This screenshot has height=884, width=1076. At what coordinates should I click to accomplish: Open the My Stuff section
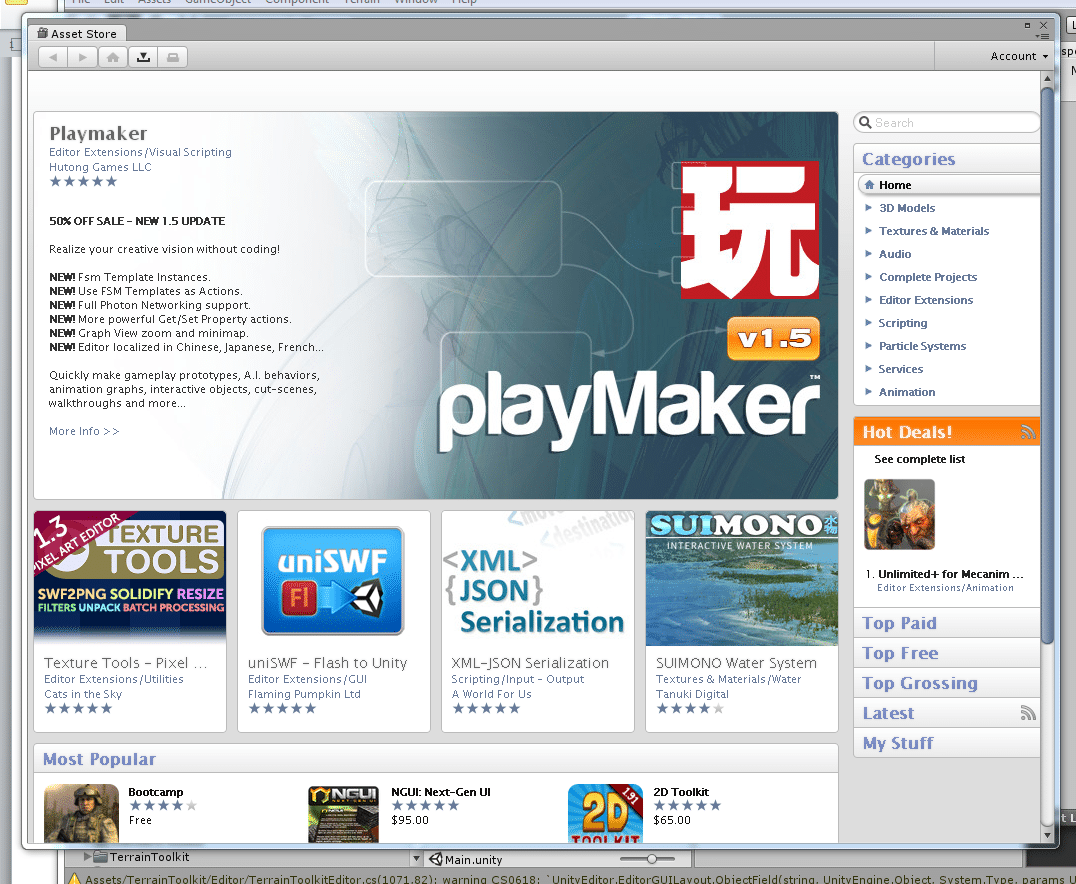[x=946, y=743]
